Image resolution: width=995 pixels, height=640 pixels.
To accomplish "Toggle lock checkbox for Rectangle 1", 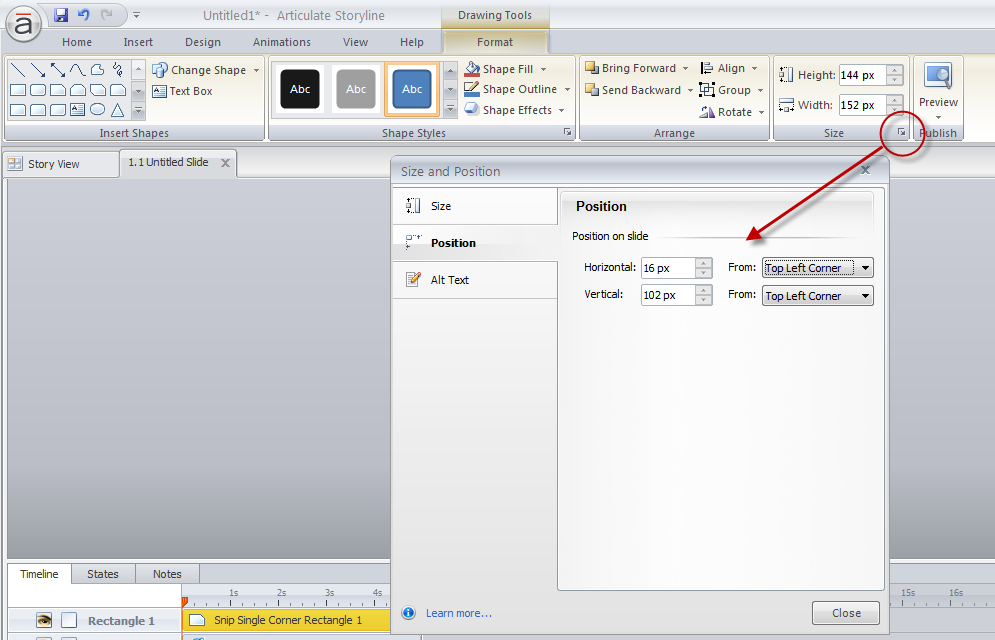I will 69,620.
